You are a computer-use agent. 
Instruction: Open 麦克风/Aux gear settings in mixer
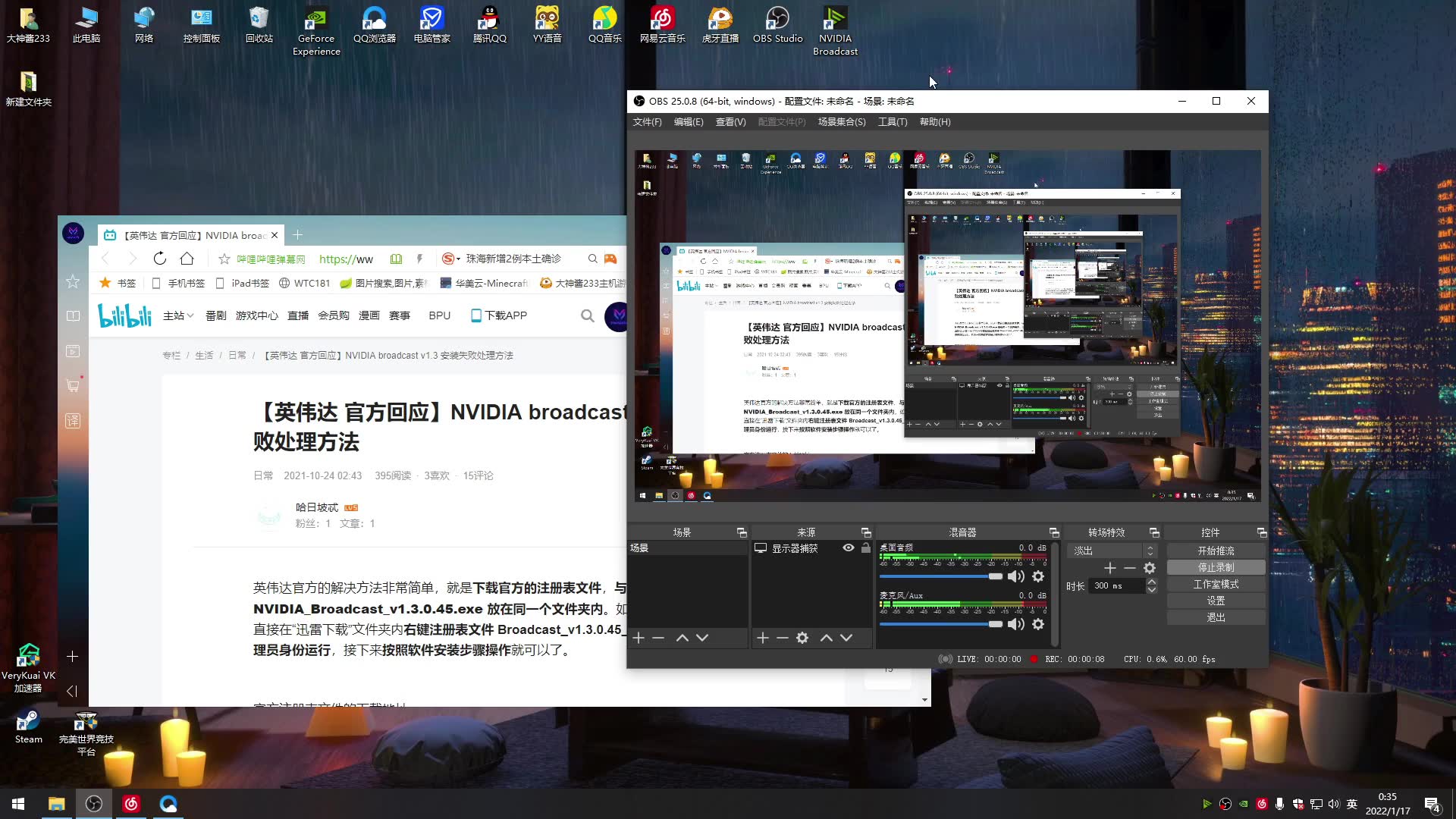point(1038,624)
